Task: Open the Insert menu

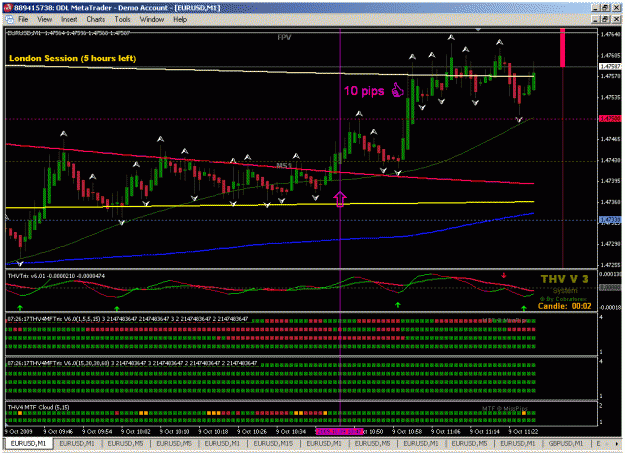Action: tap(69, 19)
